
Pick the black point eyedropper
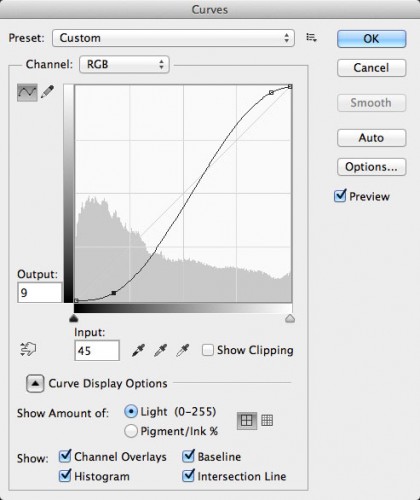coord(138,350)
